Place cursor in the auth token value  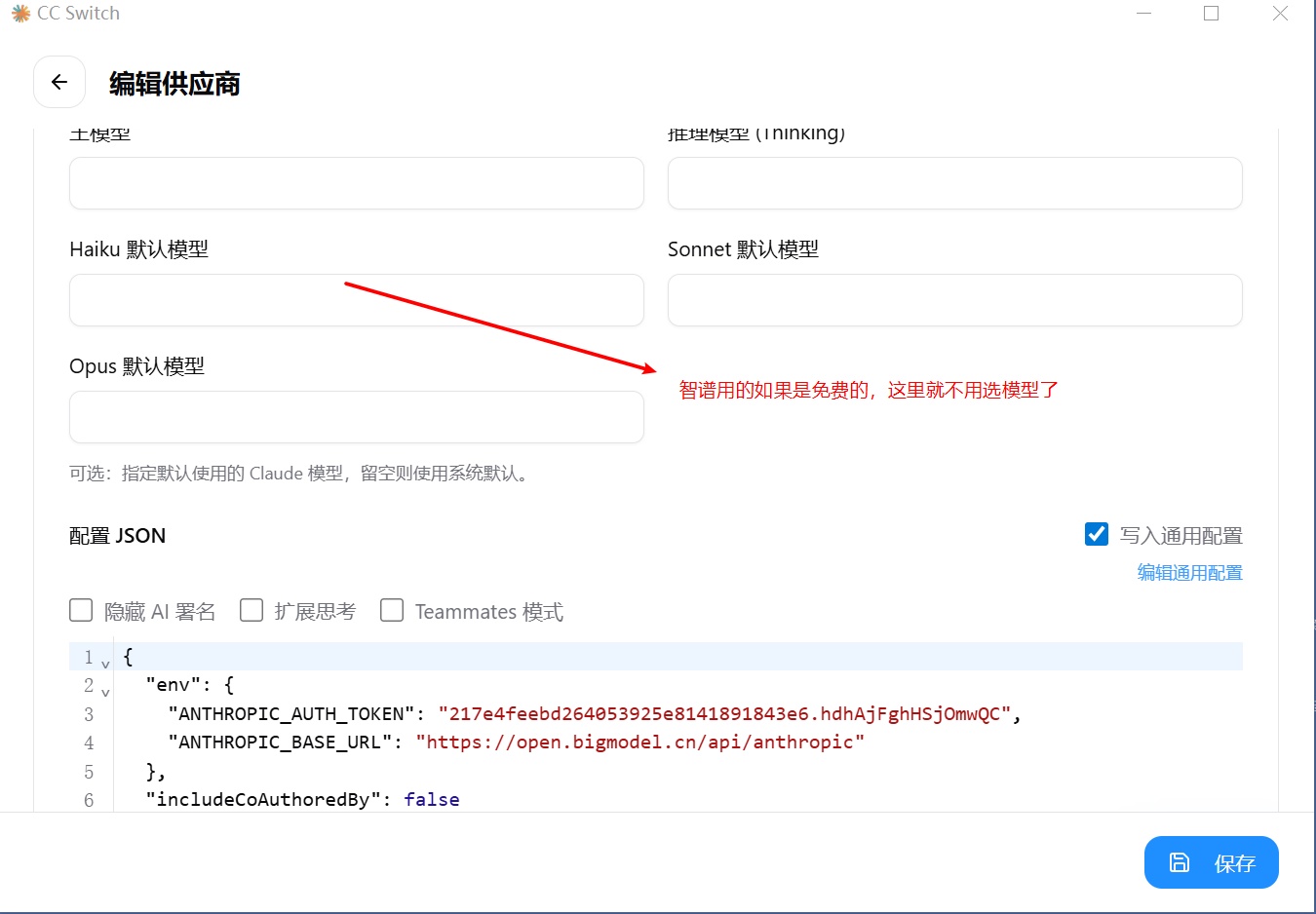724,714
